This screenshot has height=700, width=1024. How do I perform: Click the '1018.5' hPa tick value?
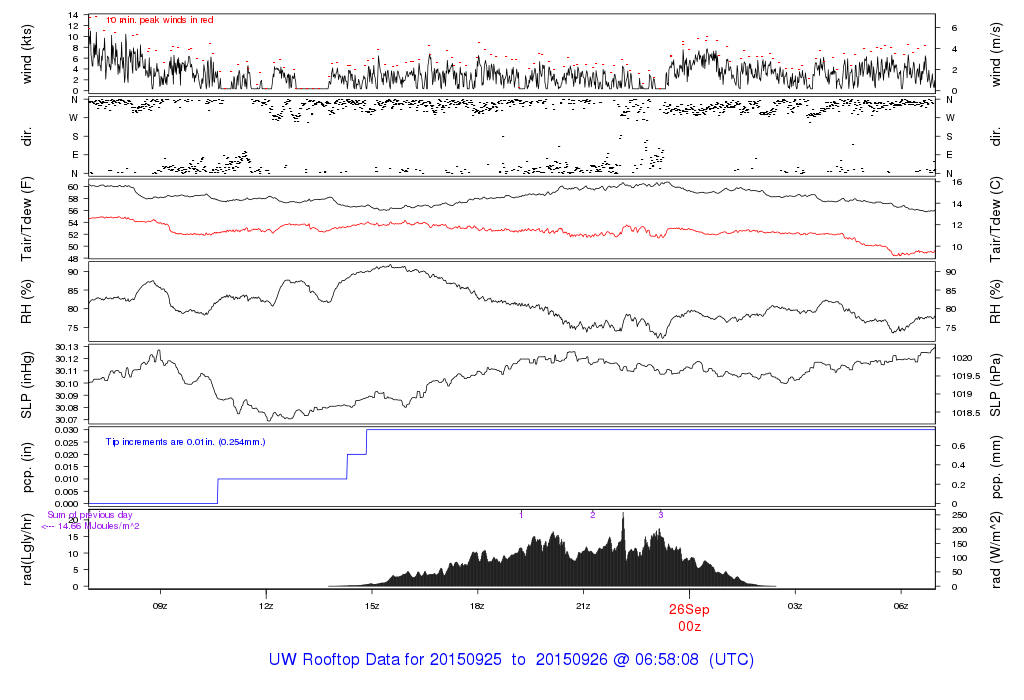pos(966,413)
